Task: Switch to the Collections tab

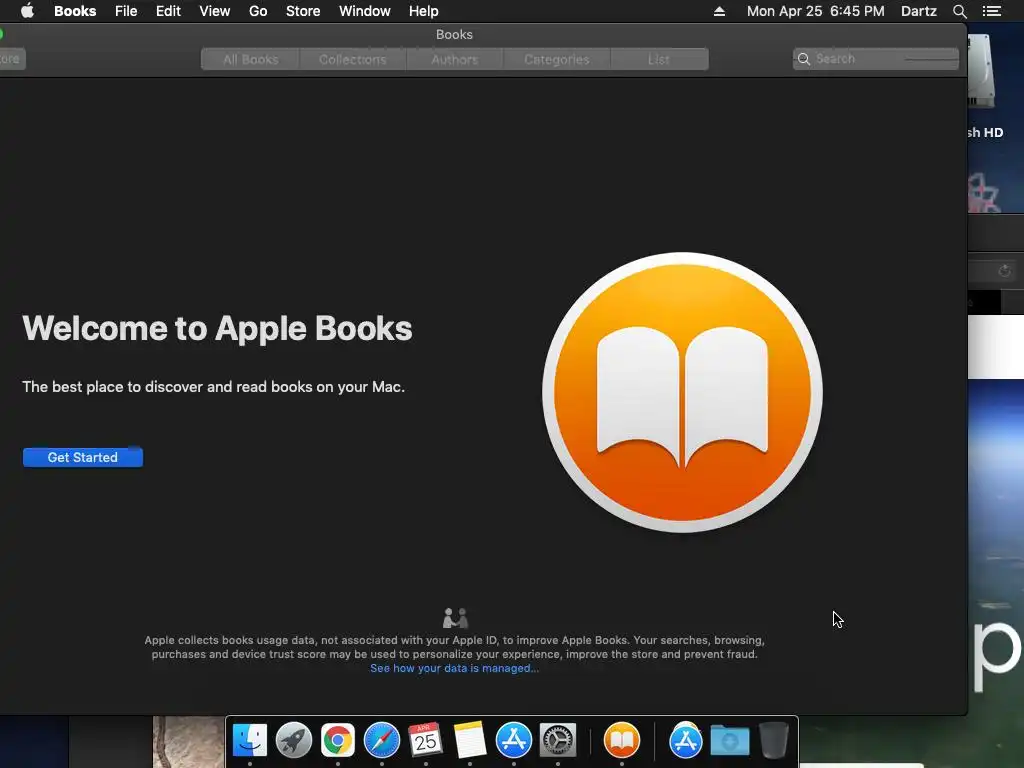Action: [353, 59]
